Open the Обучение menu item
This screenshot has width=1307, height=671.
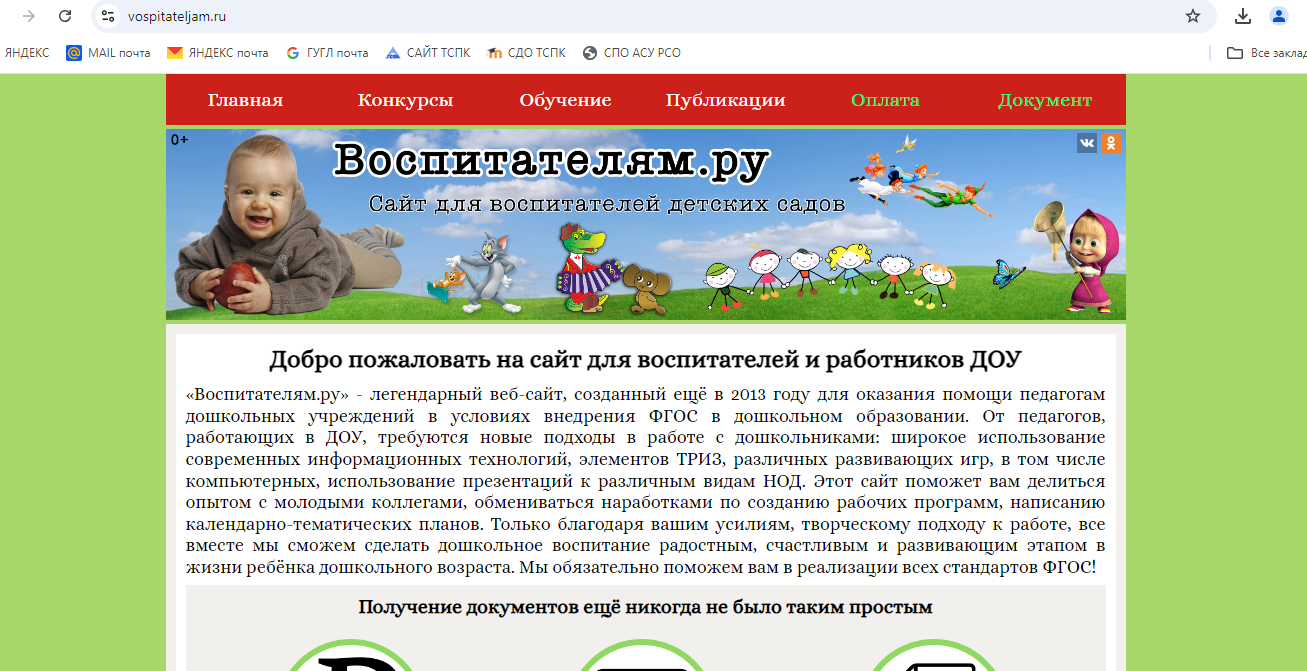(565, 100)
